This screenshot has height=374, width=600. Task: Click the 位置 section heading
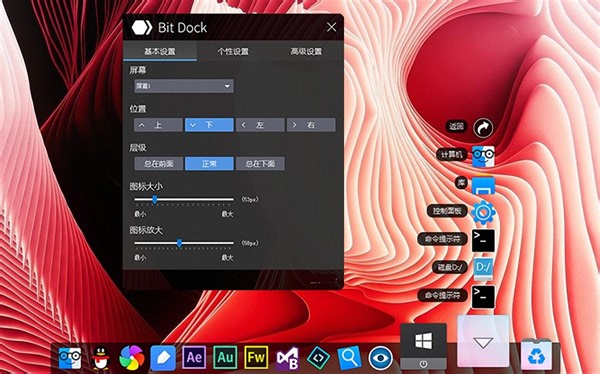138,109
